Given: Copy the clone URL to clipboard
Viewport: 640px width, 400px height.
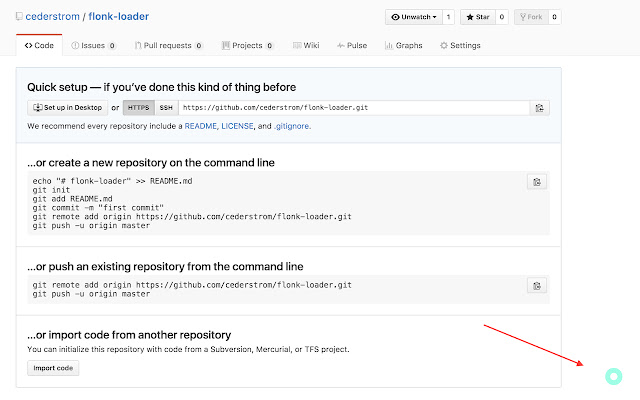Looking at the screenshot, I should click(540, 108).
